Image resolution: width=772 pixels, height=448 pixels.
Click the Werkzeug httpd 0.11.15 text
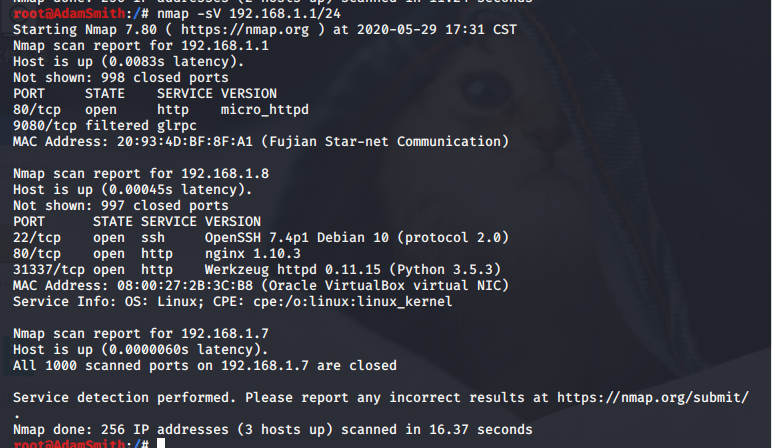click(x=292, y=270)
